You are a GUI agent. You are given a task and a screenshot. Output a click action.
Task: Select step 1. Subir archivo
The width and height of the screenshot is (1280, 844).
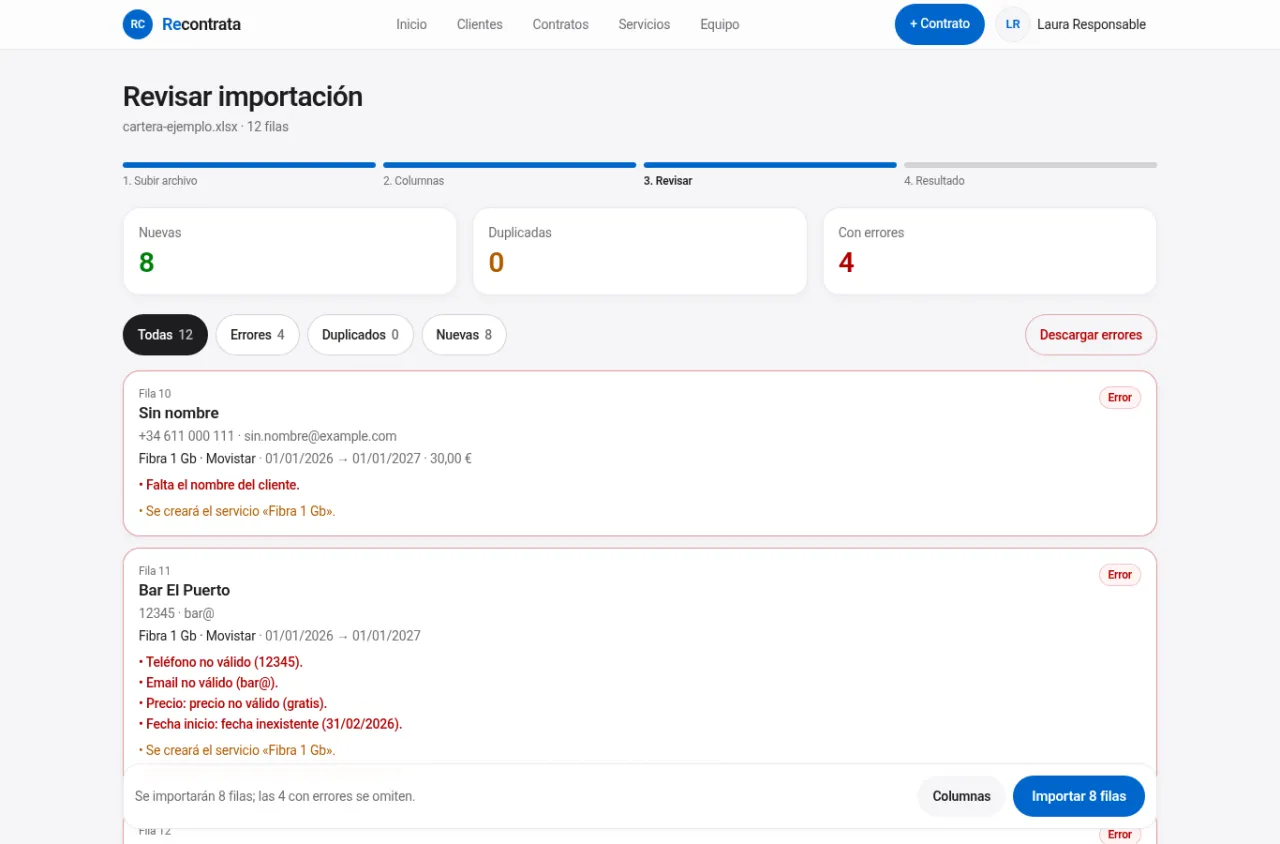tap(249, 174)
